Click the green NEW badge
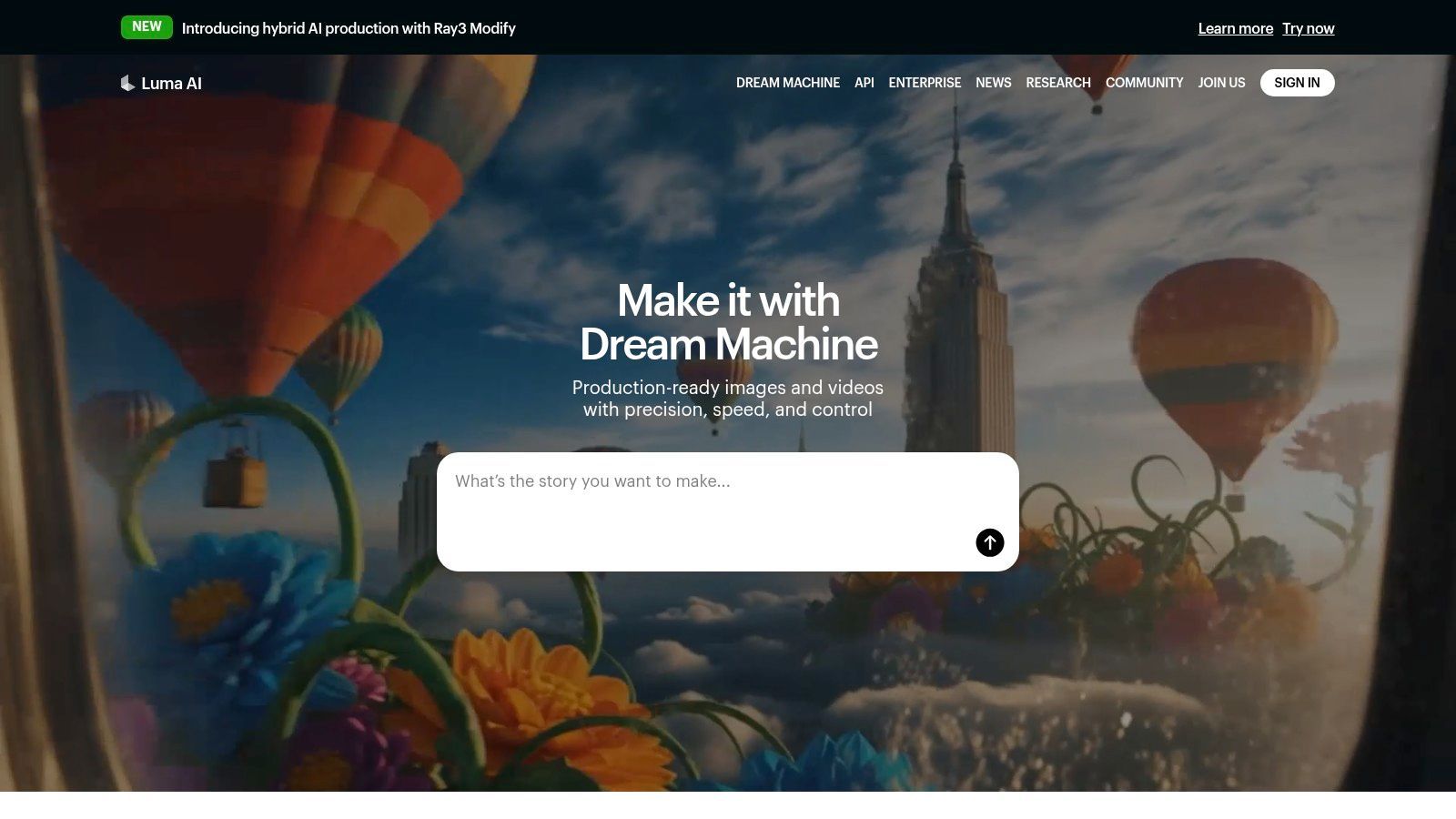Image resolution: width=1456 pixels, height=819 pixels. [x=147, y=27]
